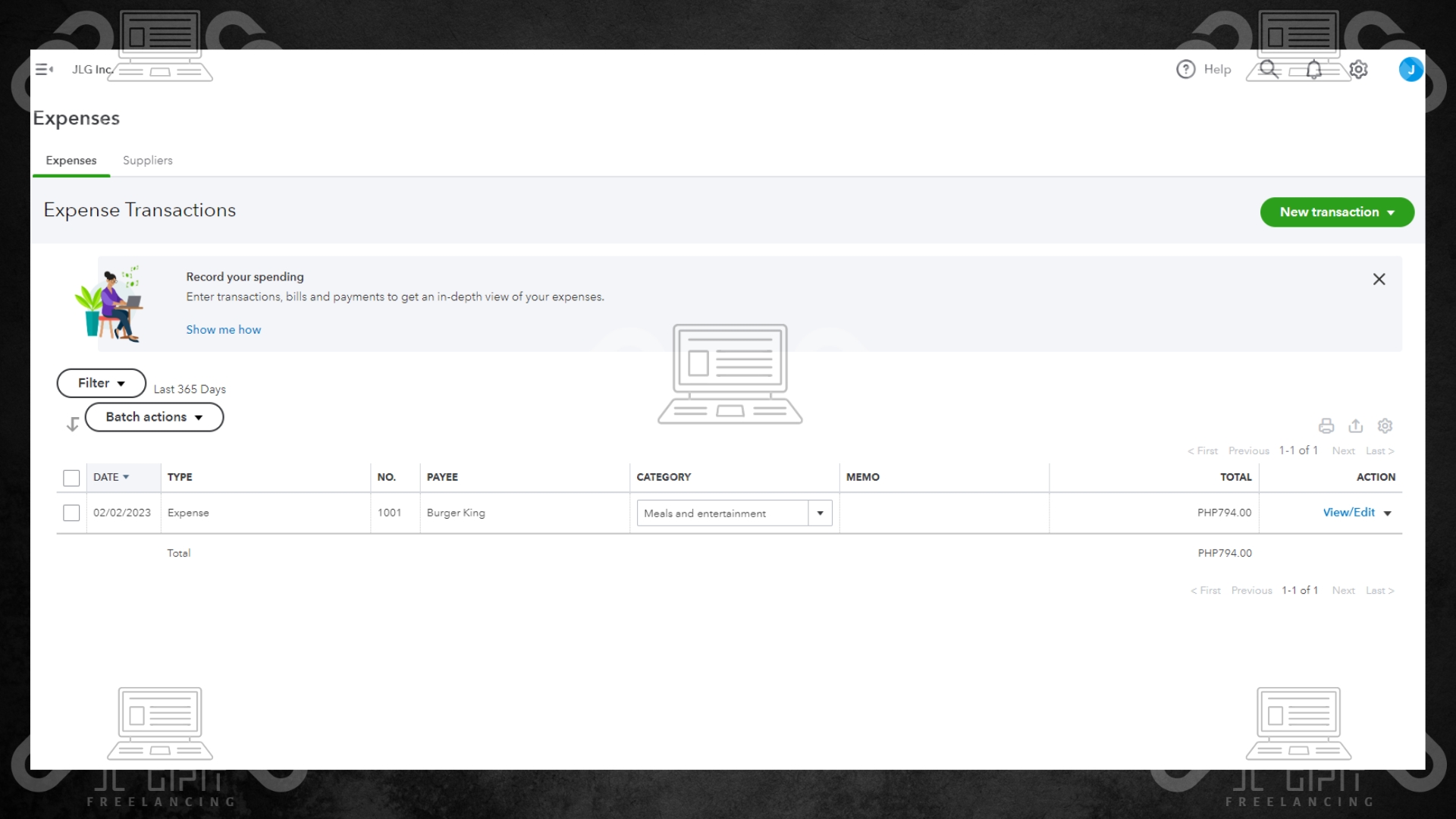Dismiss the Record your spending banner
The image size is (1456, 819).
coord(1379,279)
